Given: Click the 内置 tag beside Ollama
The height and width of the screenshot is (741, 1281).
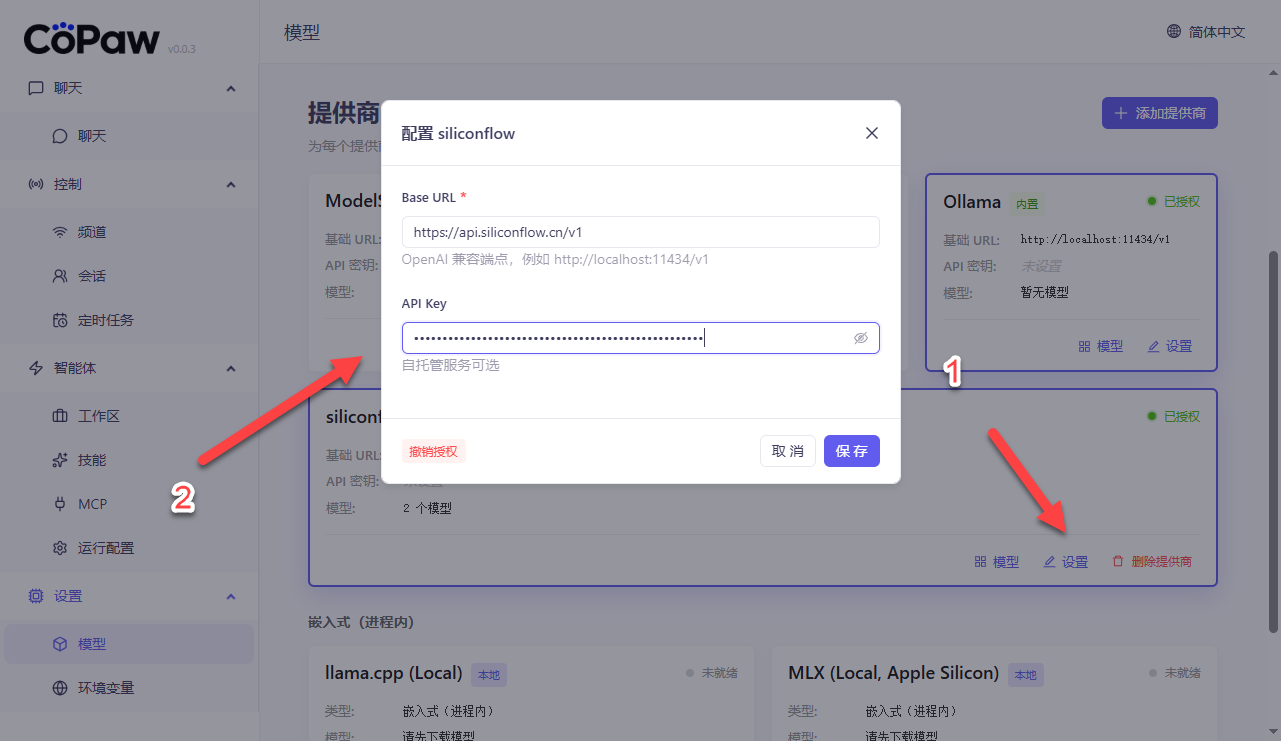Looking at the screenshot, I should tap(1027, 203).
